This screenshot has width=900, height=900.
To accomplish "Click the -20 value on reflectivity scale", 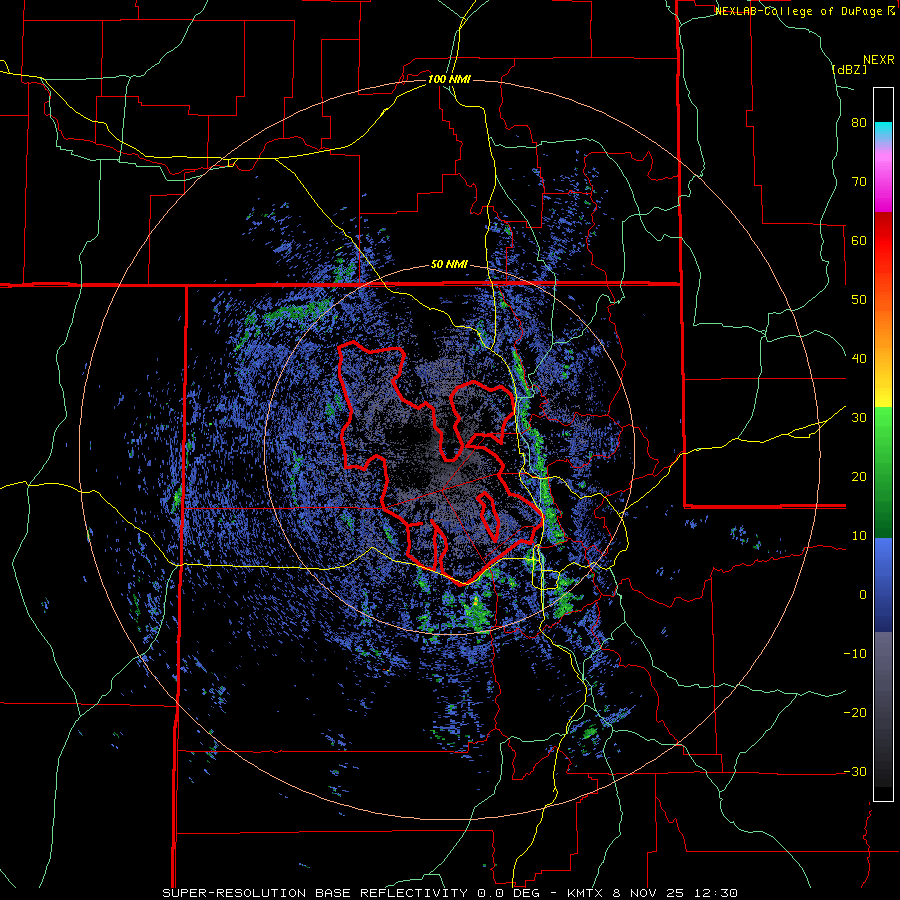I will pos(855,713).
